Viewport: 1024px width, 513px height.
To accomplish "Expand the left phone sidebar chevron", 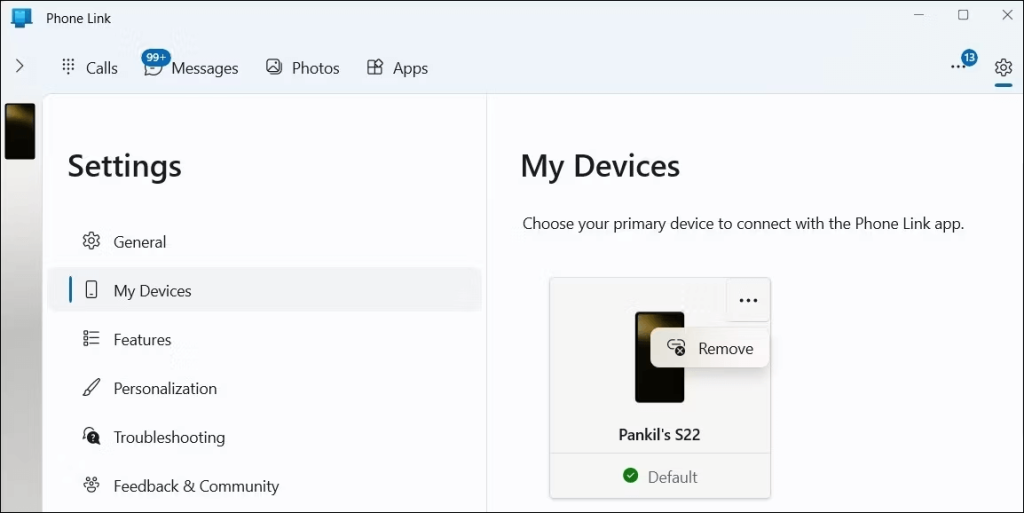I will [20, 66].
